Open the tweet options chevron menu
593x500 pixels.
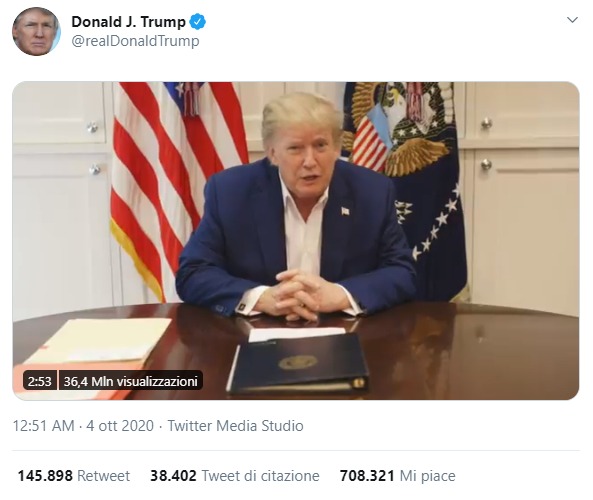[573, 20]
